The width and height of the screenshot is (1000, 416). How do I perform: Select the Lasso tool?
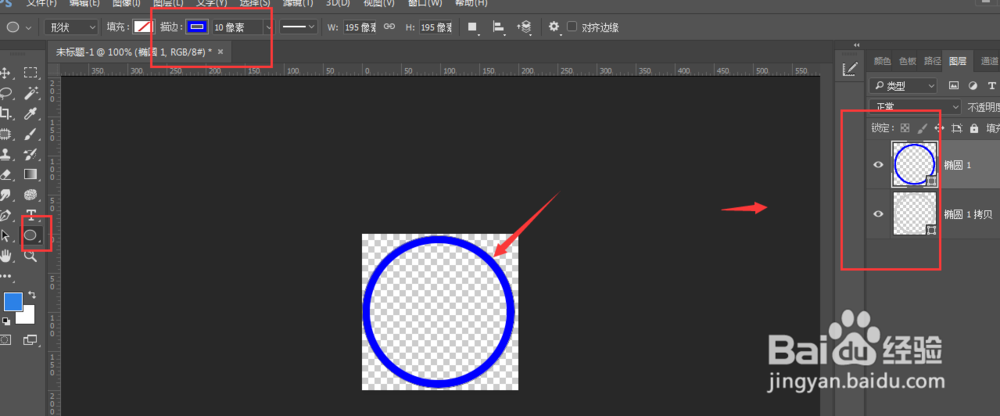tap(6, 93)
